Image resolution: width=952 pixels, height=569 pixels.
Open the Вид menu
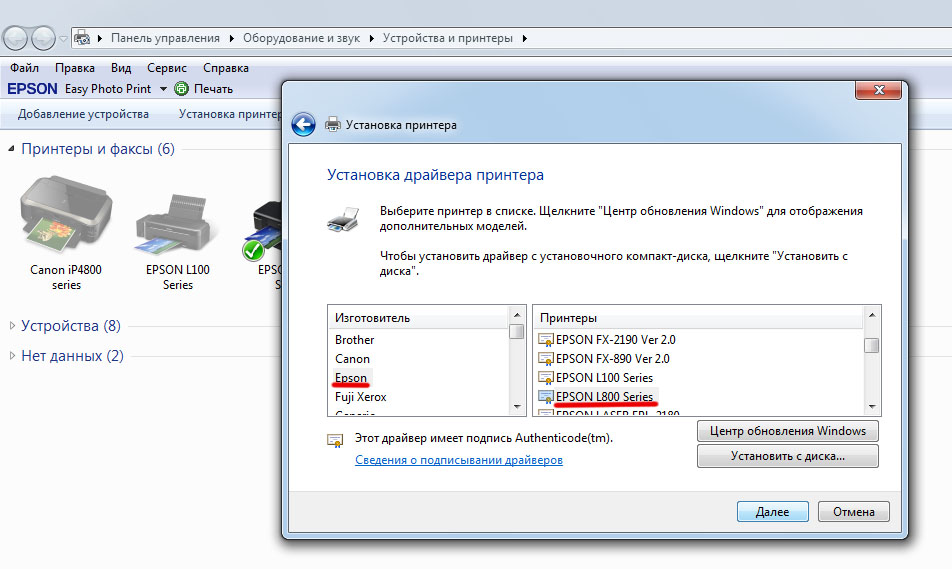(121, 68)
